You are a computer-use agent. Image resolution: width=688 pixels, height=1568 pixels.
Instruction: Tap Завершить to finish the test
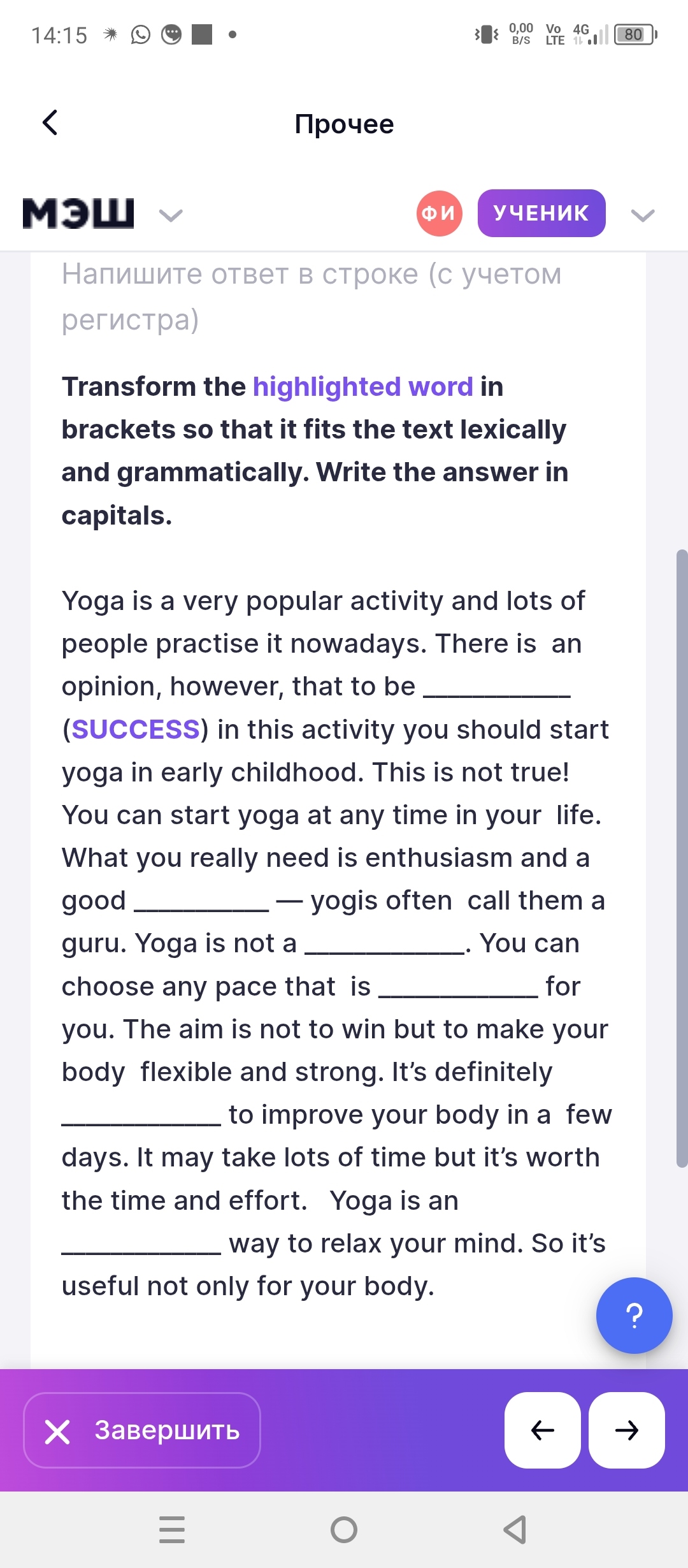(x=142, y=1430)
